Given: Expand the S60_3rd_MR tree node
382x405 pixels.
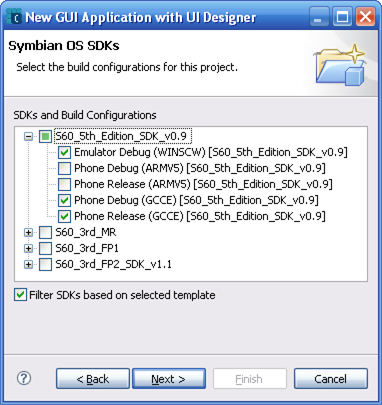Looking at the screenshot, I should [29, 232].
